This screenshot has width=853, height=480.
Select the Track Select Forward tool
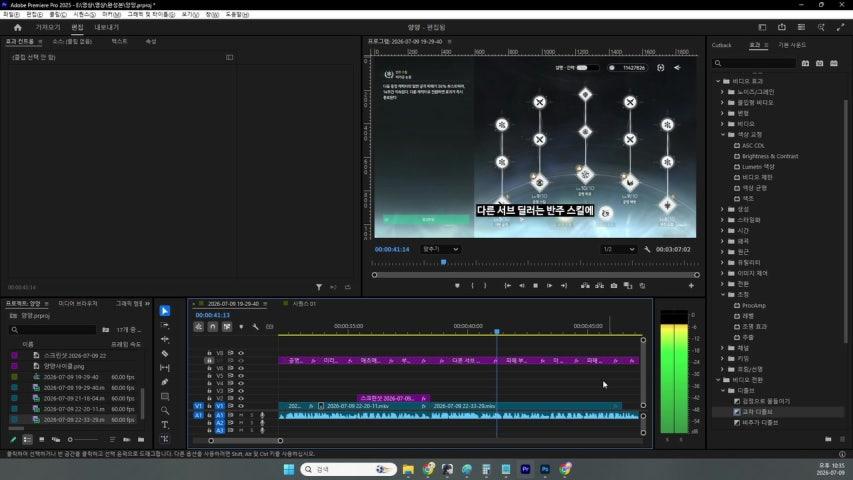click(165, 325)
